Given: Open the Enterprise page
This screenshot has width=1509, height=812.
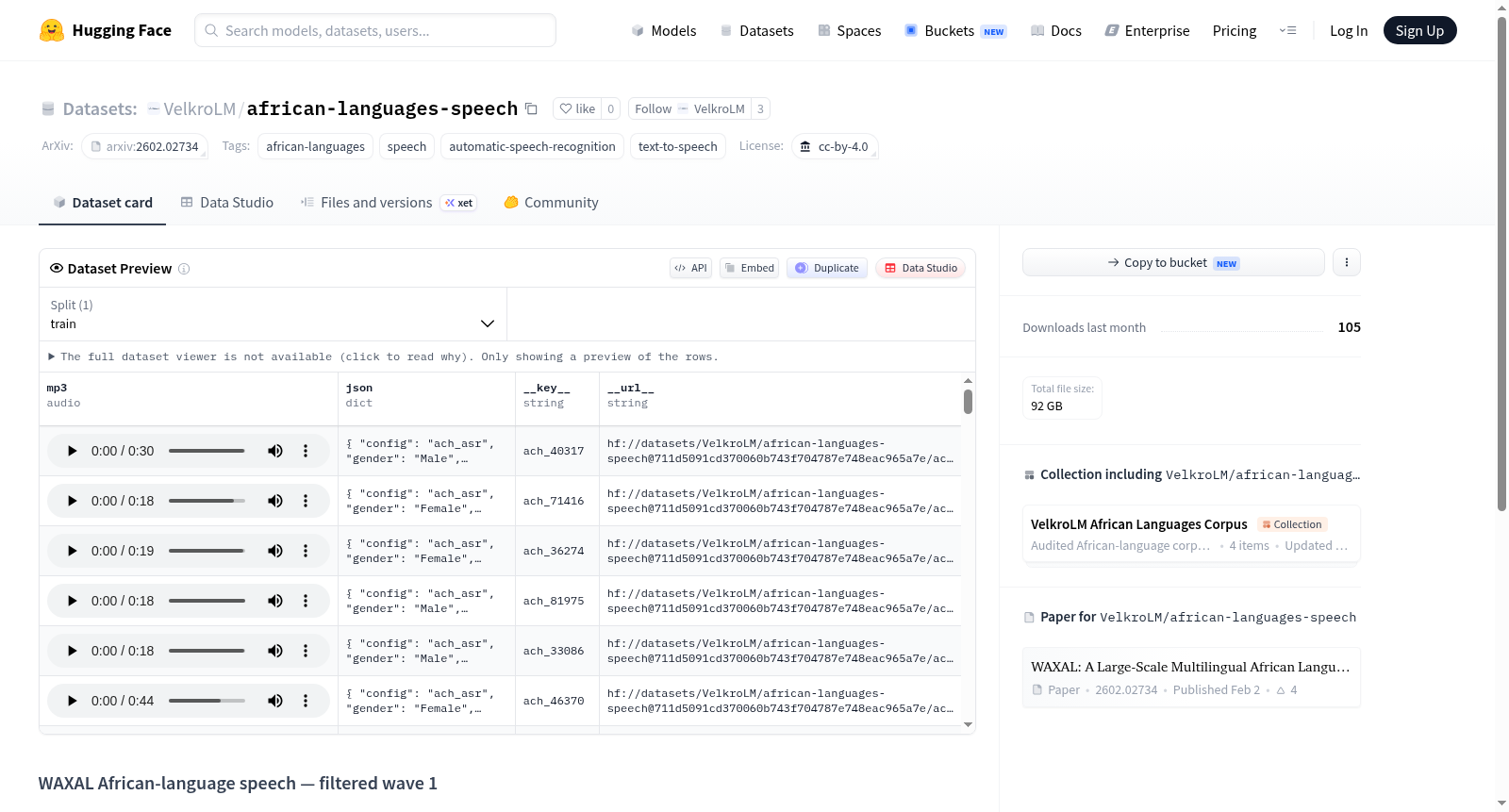Looking at the screenshot, I should (x=1147, y=30).
